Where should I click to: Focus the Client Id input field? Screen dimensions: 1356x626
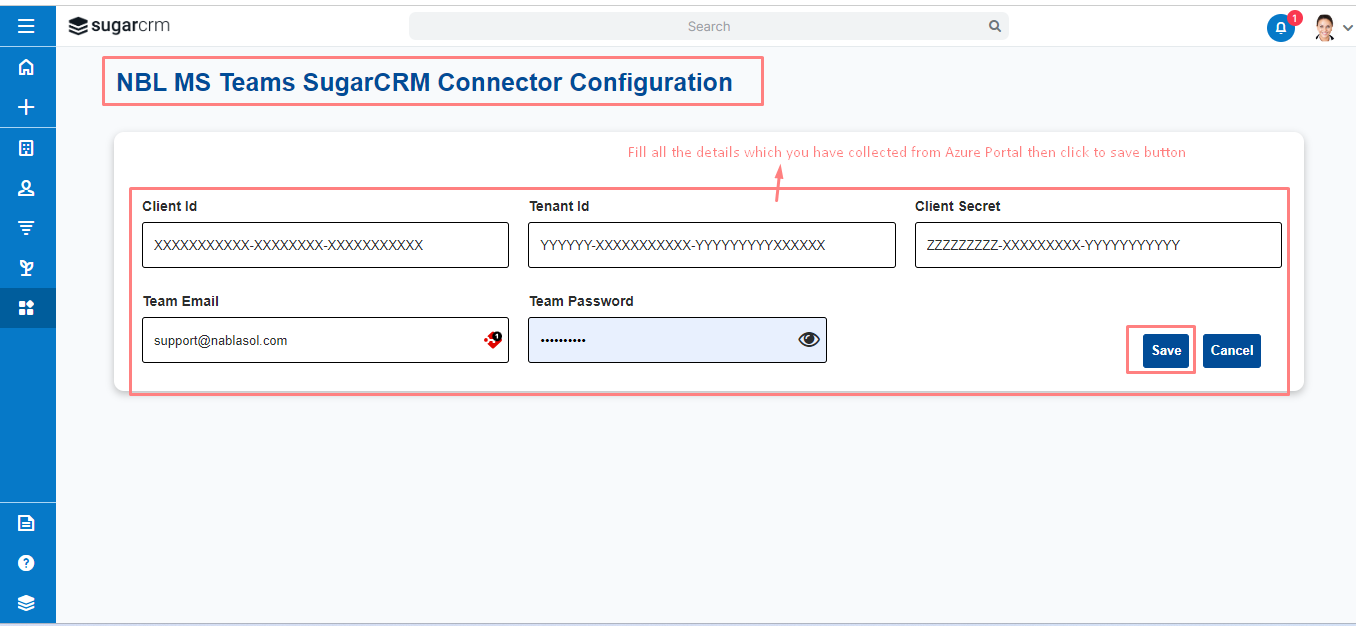point(325,245)
